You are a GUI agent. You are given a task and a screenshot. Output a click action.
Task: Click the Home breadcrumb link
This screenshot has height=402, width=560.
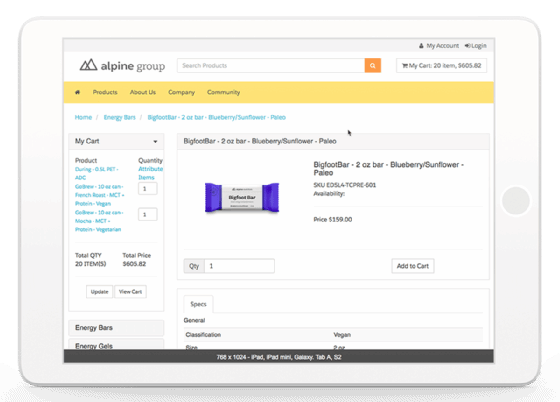(83, 117)
